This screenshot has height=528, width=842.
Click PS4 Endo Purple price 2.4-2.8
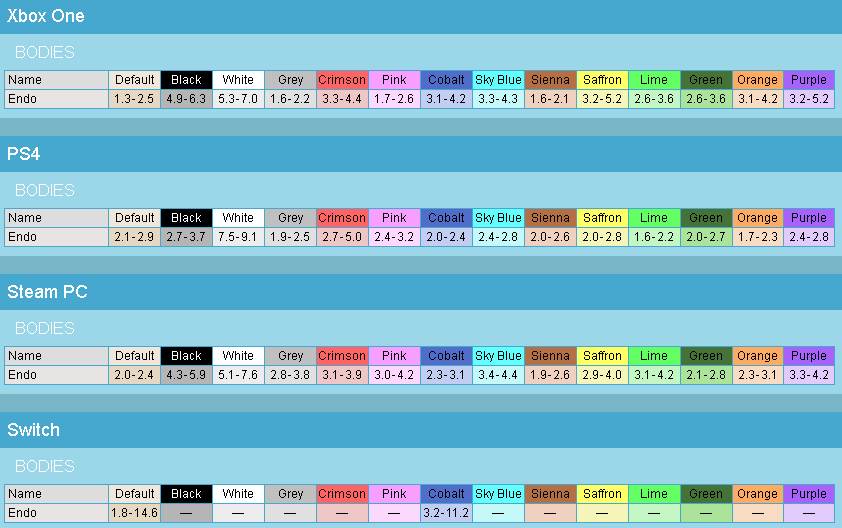(x=809, y=237)
